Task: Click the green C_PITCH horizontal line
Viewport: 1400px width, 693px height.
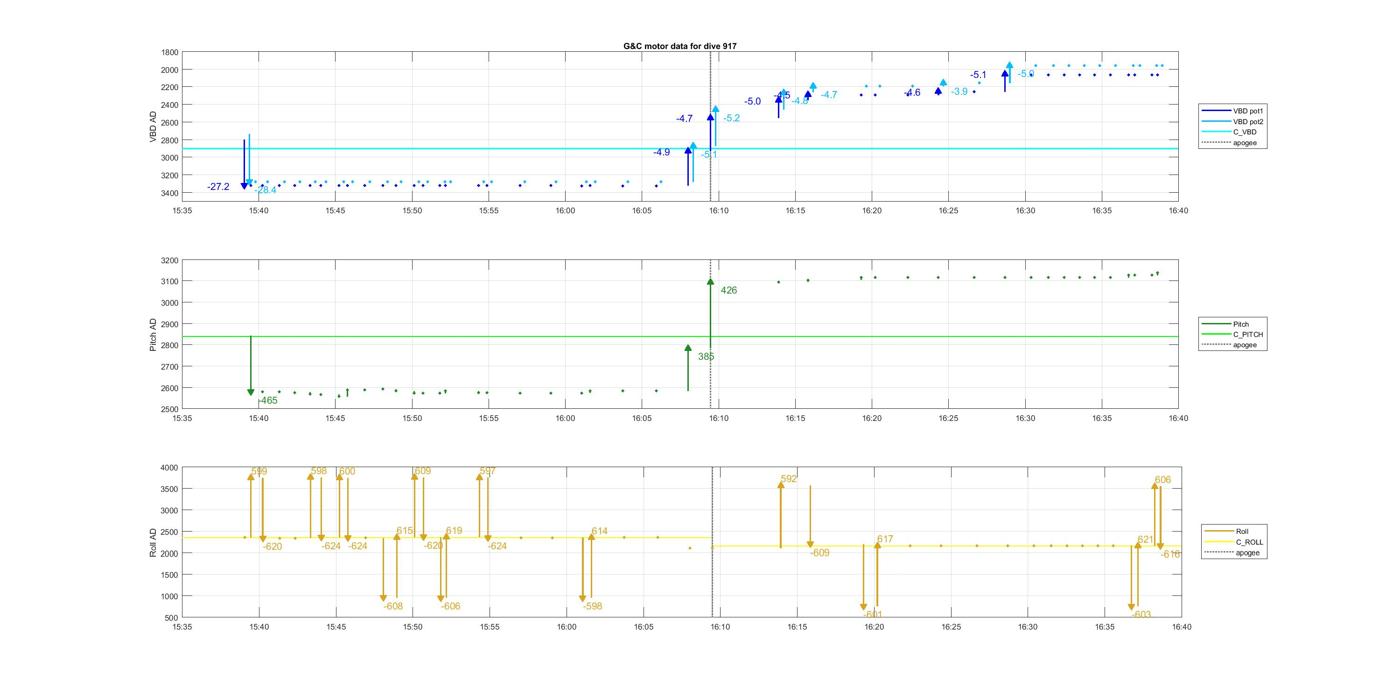Action: [680, 336]
